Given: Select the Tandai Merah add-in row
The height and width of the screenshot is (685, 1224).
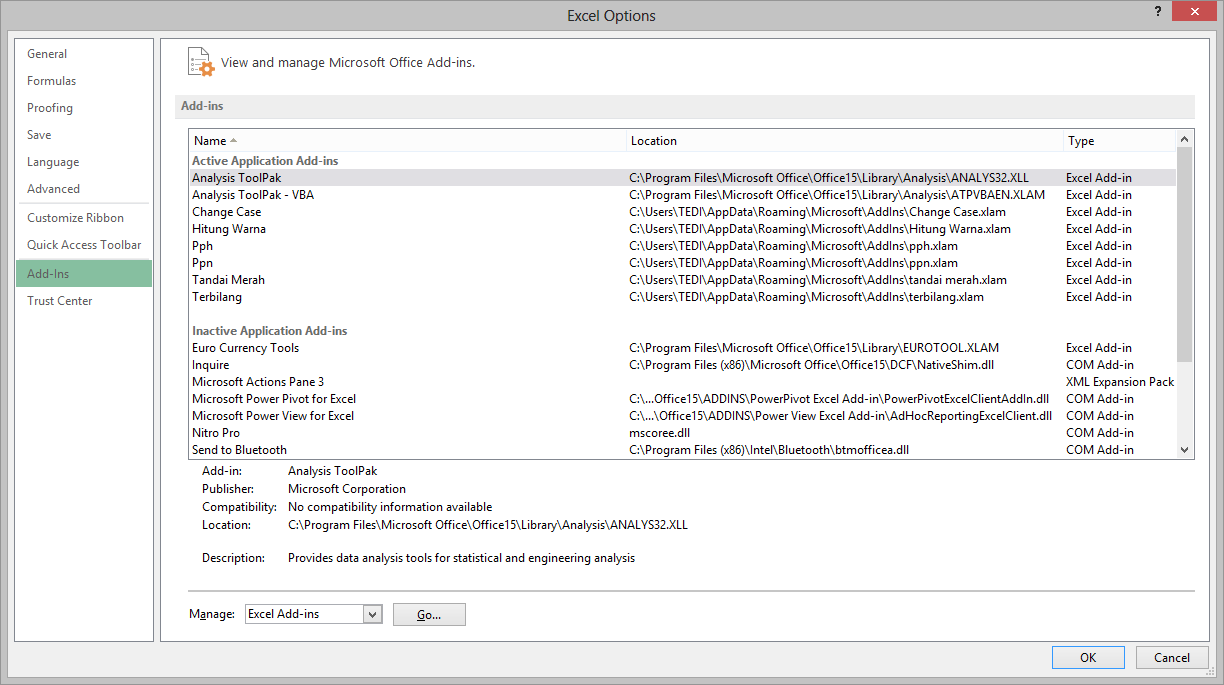Looking at the screenshot, I should 682,280.
